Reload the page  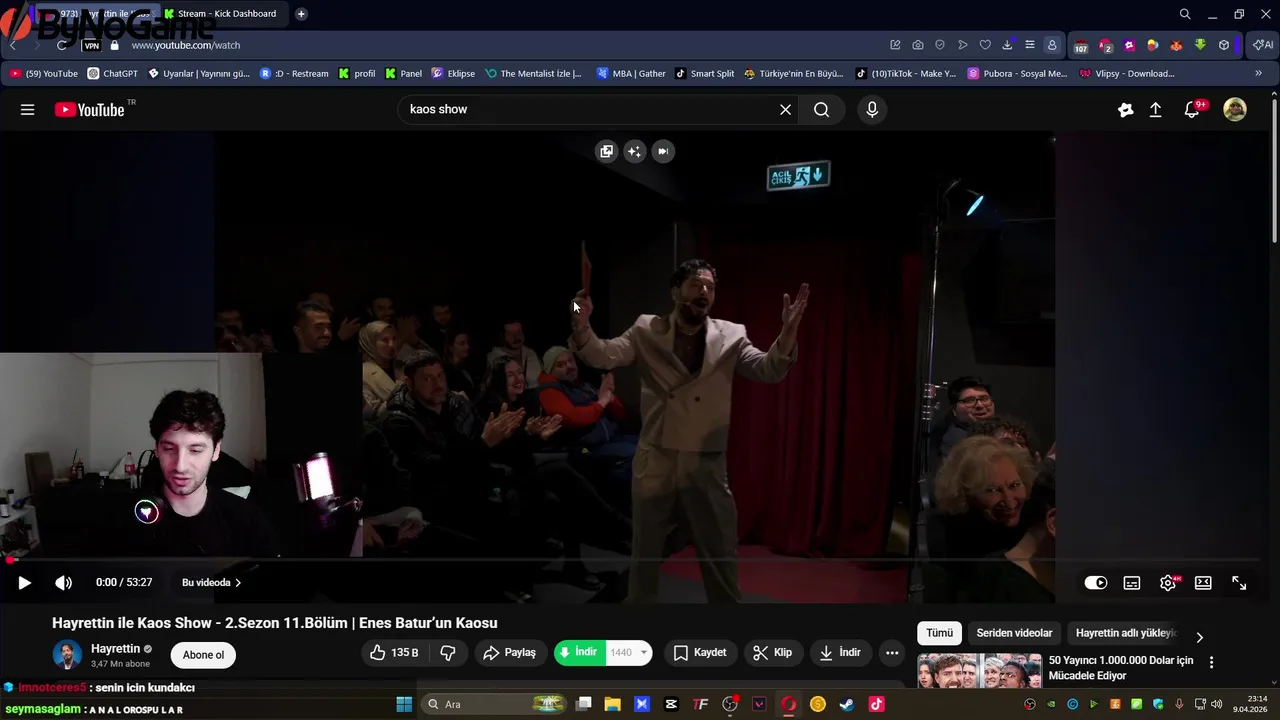point(62,45)
